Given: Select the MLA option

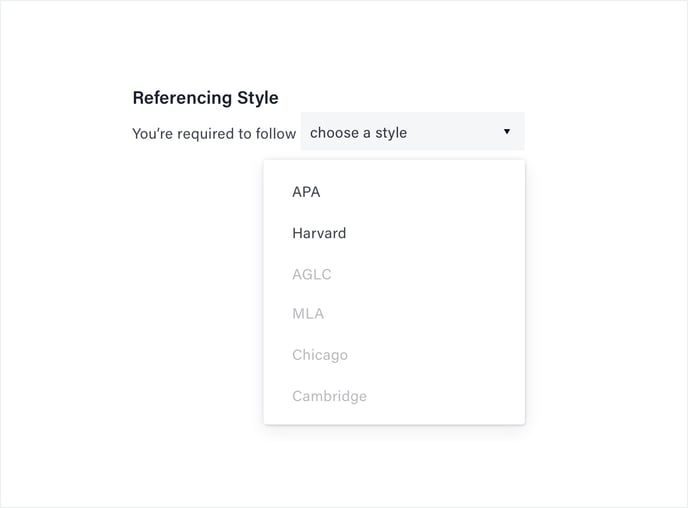Looking at the screenshot, I should point(308,314).
